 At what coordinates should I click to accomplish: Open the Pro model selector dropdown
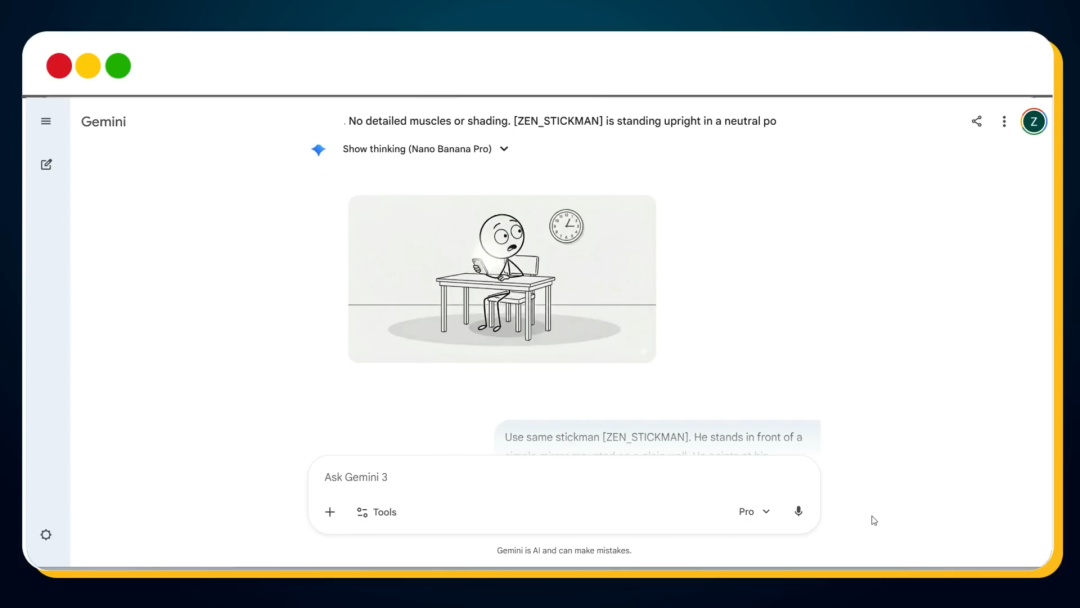pos(754,511)
